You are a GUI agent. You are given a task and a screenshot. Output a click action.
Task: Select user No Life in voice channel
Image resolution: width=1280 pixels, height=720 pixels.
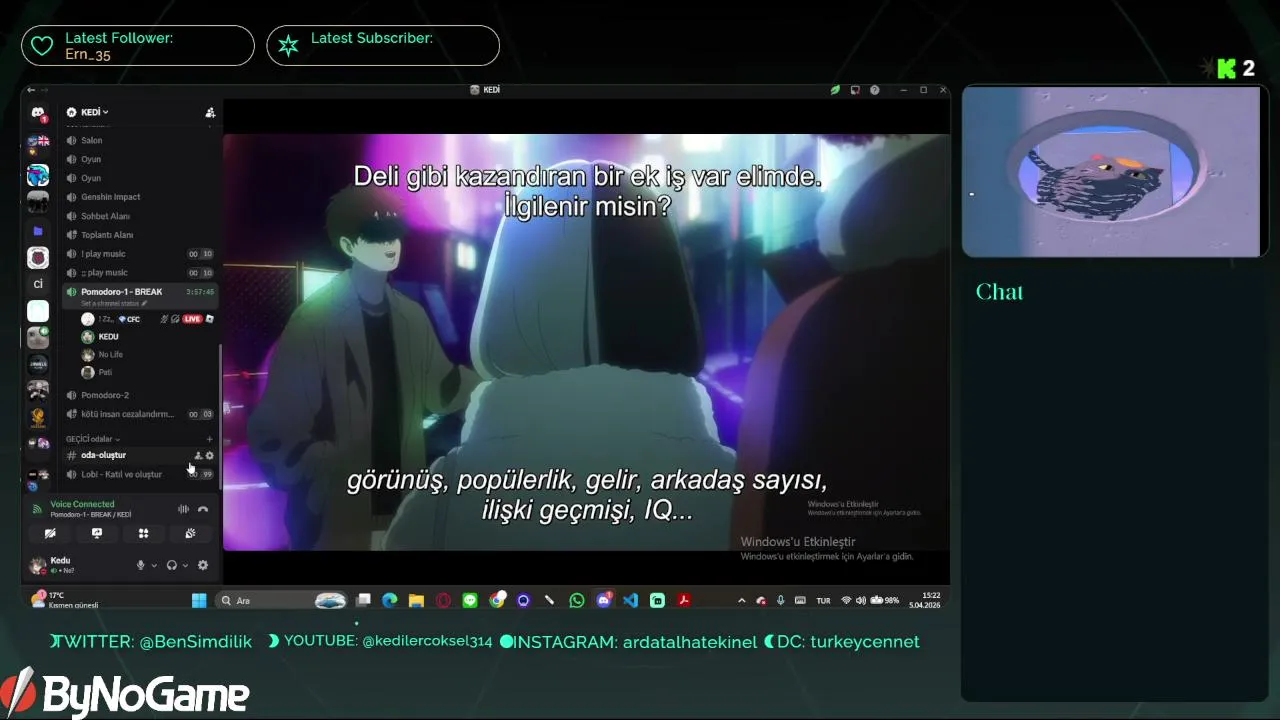pos(147,355)
